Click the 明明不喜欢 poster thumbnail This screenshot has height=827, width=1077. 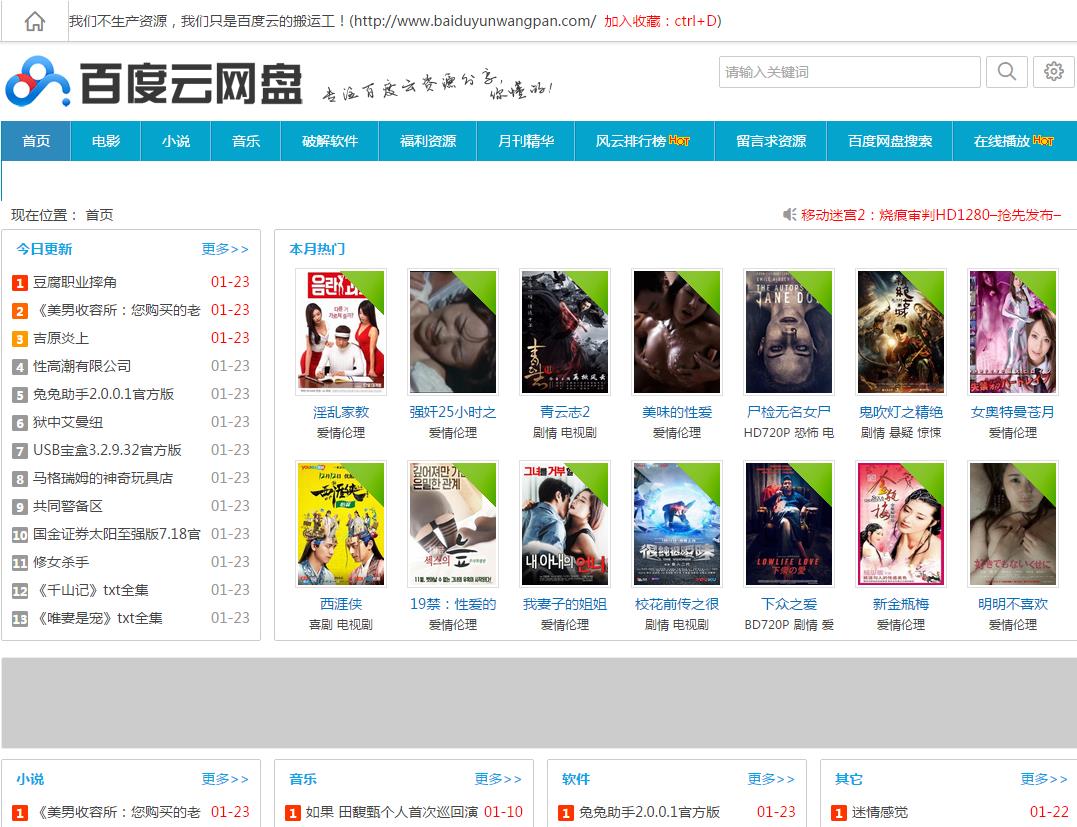pyautogui.click(x=1012, y=524)
